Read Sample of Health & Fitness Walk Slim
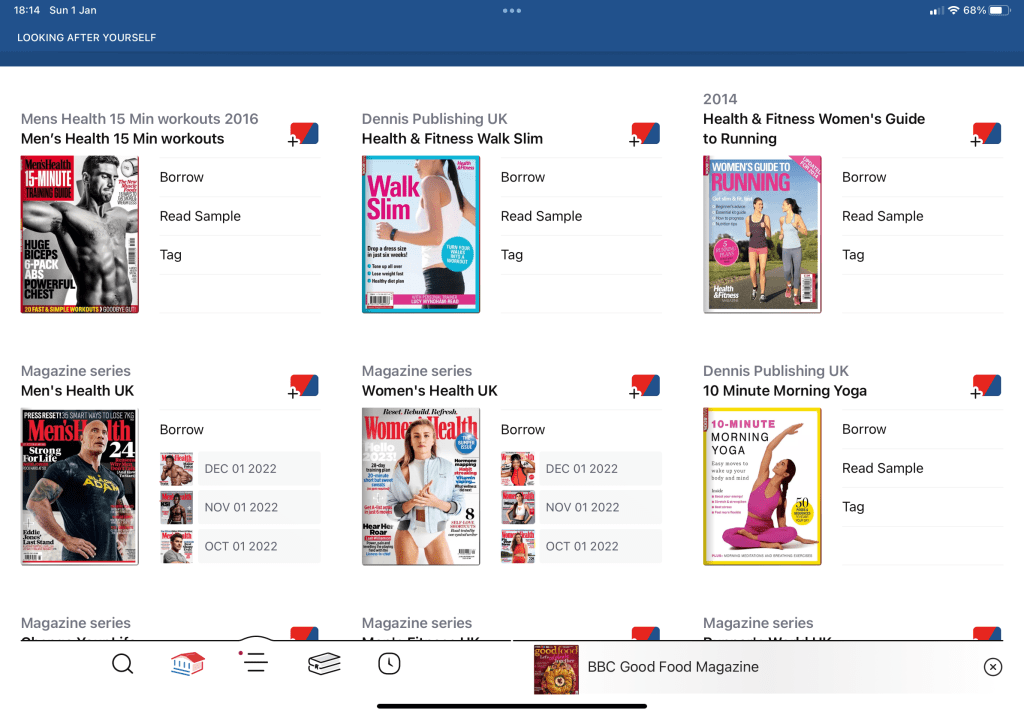 pyautogui.click(x=541, y=216)
